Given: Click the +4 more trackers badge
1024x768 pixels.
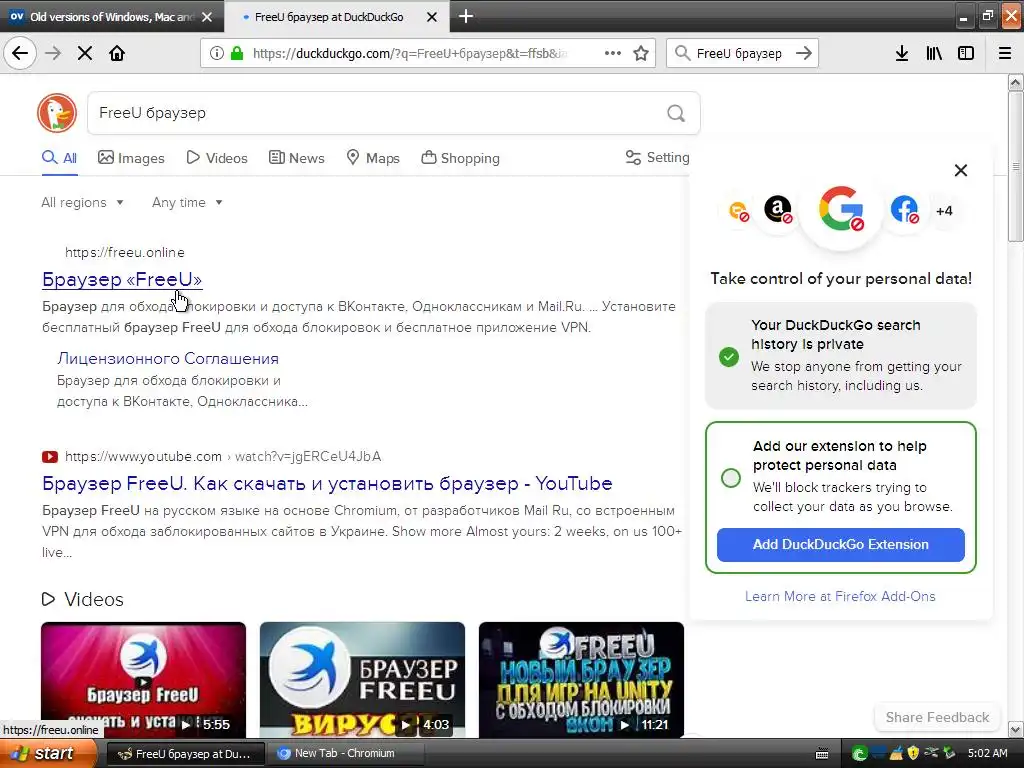Looking at the screenshot, I should coord(944,211).
